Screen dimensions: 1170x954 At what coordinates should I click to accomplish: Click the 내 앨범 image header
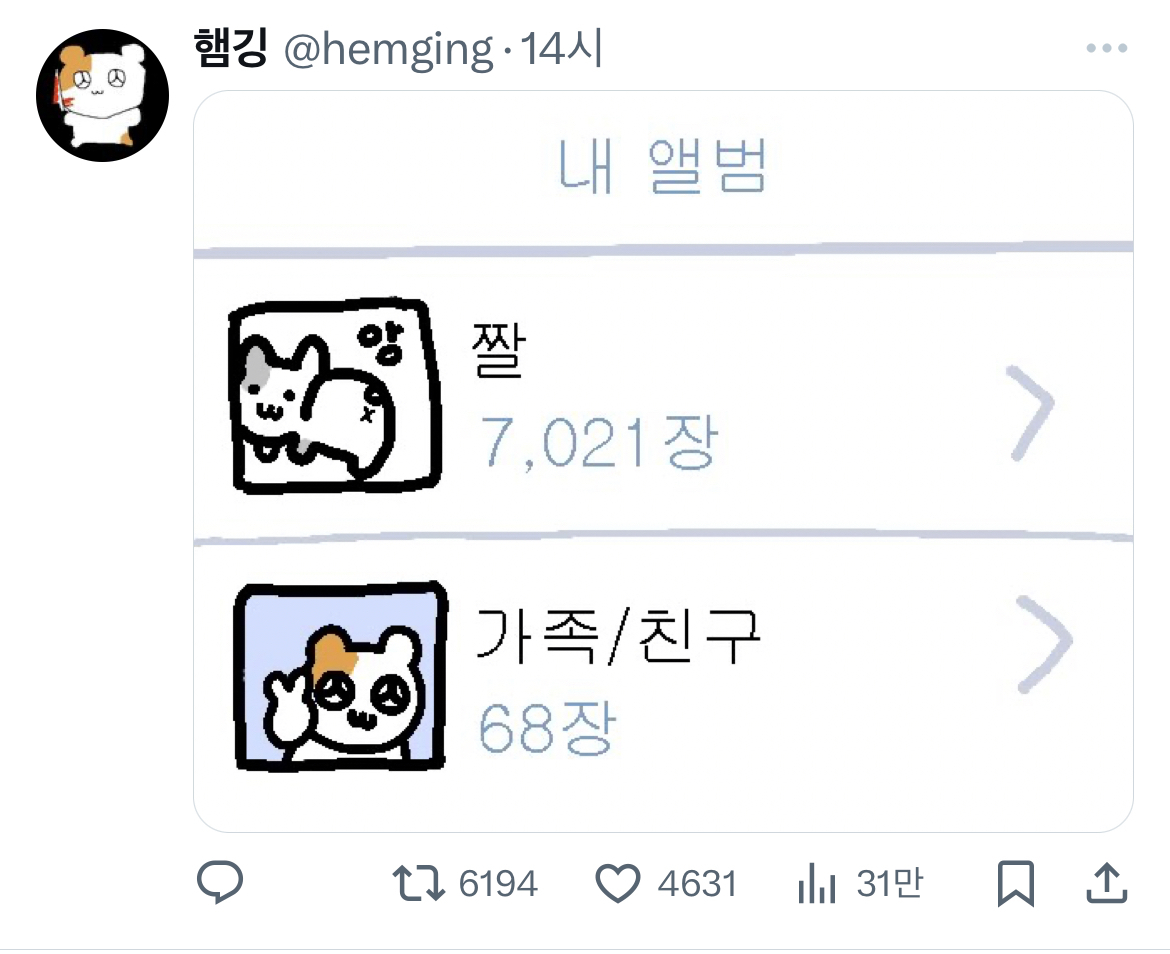(x=663, y=166)
